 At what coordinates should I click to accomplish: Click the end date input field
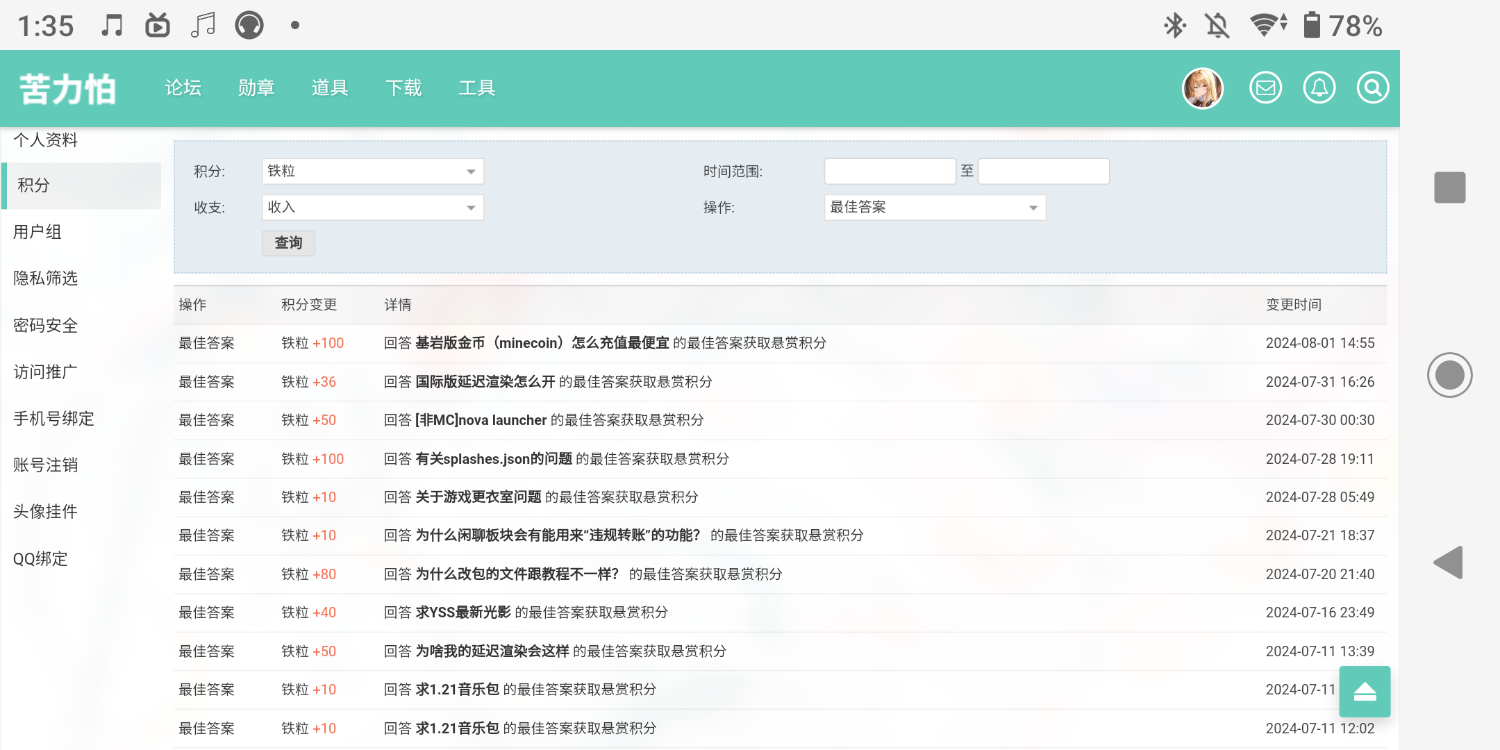1044,171
